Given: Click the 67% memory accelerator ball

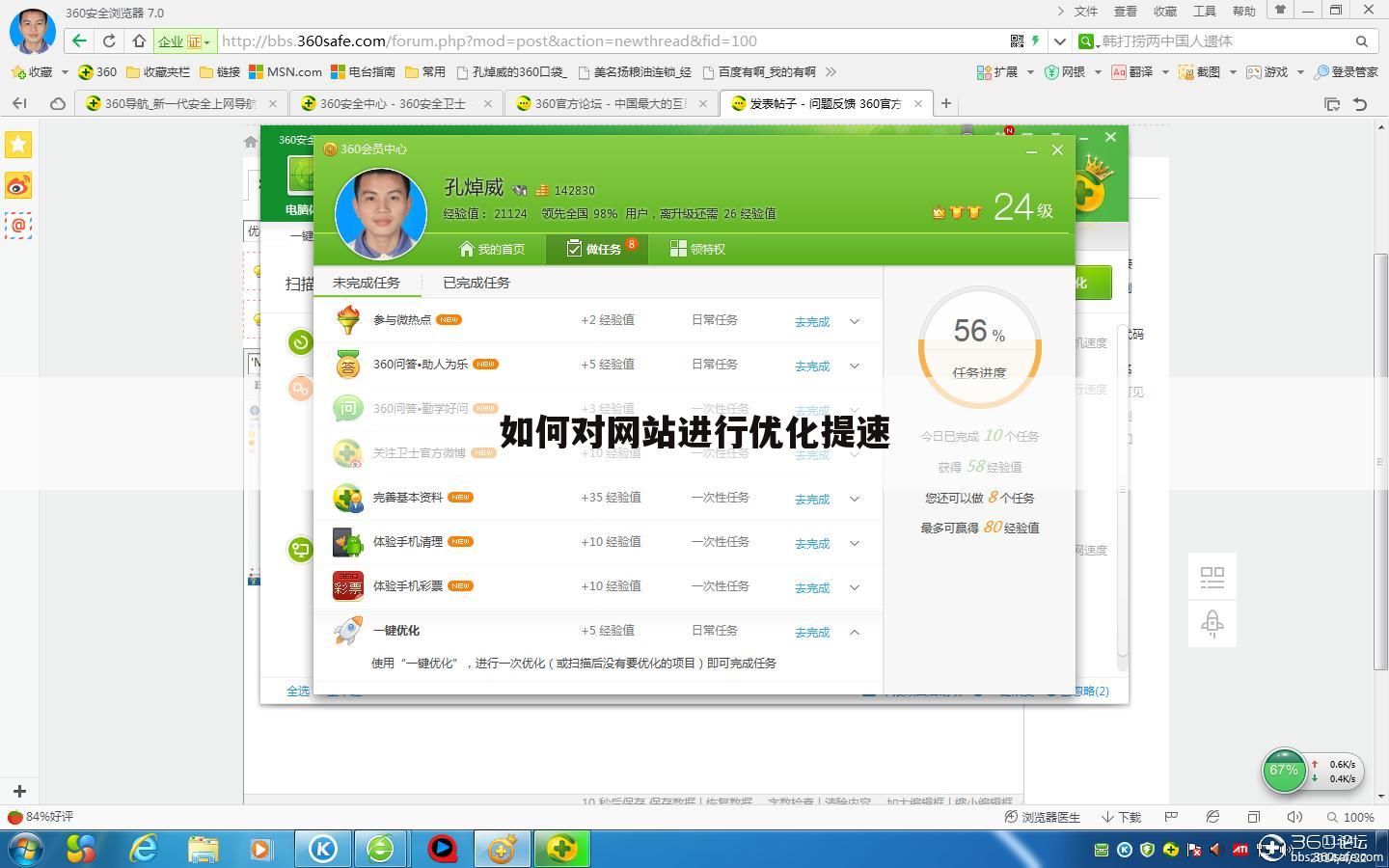Looking at the screenshot, I should (x=1284, y=771).
